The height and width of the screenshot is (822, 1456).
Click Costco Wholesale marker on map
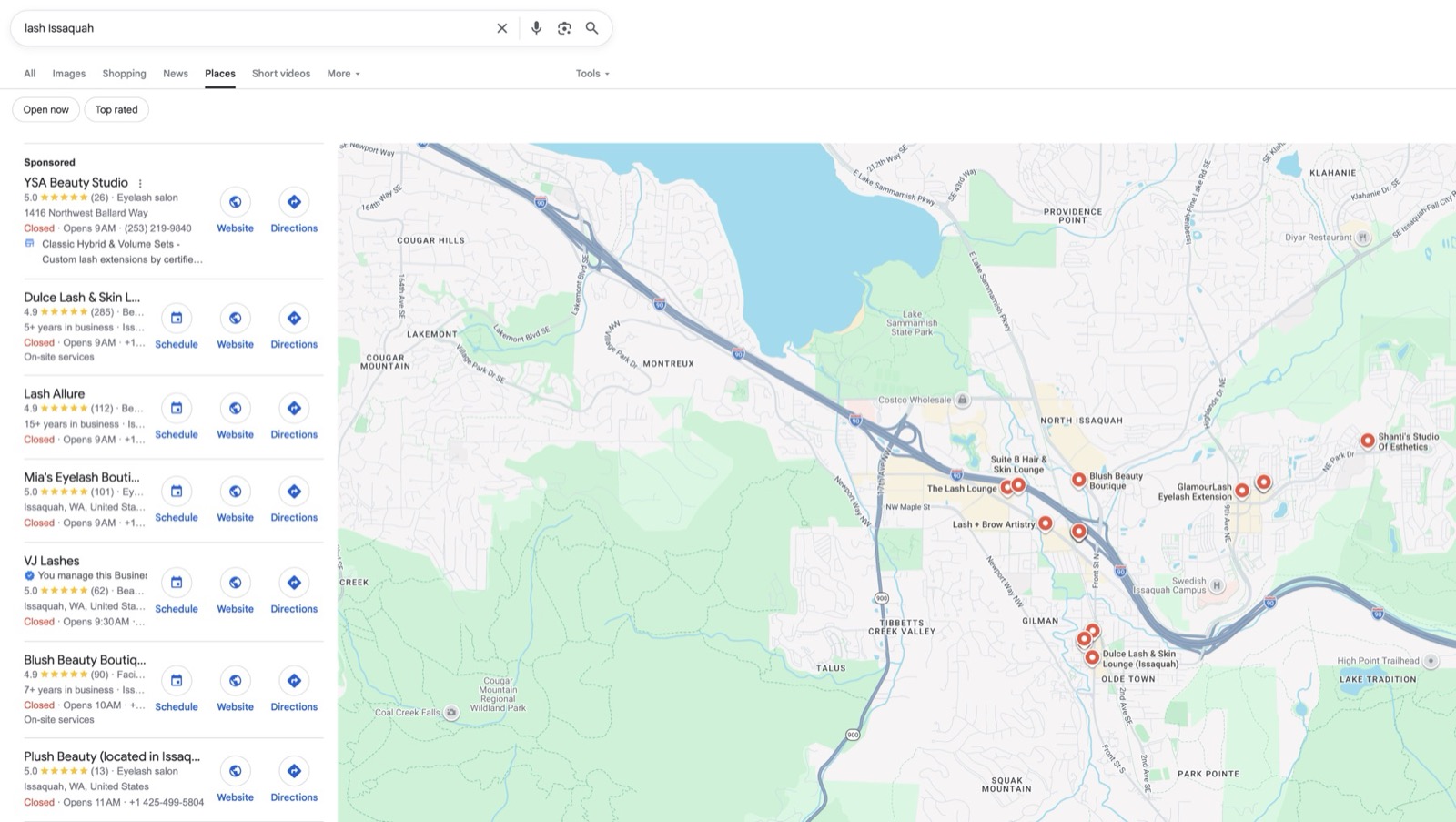962,400
